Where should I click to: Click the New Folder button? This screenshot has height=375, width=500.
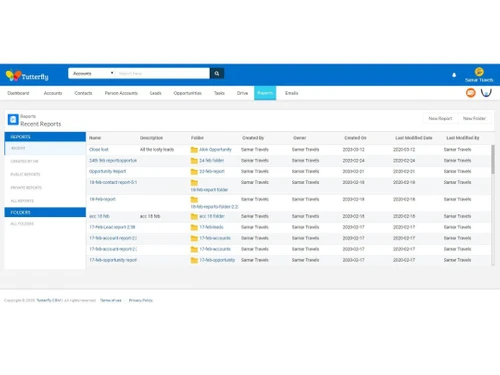tap(474, 118)
